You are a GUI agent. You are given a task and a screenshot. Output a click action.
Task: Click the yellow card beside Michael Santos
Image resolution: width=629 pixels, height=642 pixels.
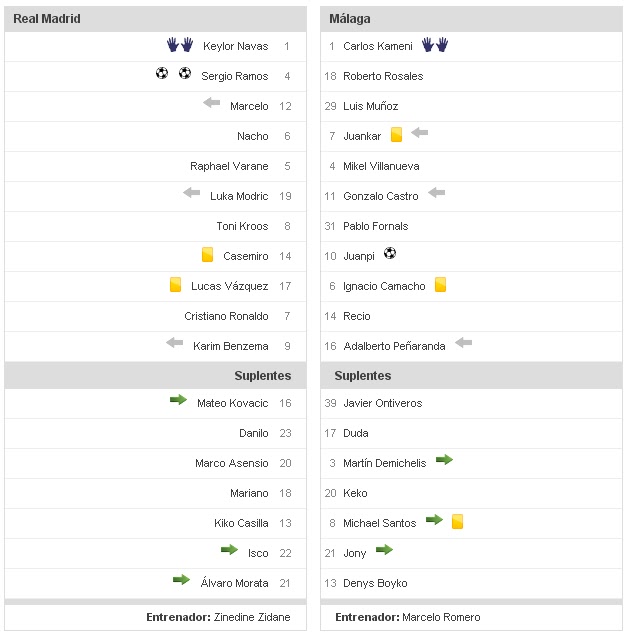click(457, 521)
